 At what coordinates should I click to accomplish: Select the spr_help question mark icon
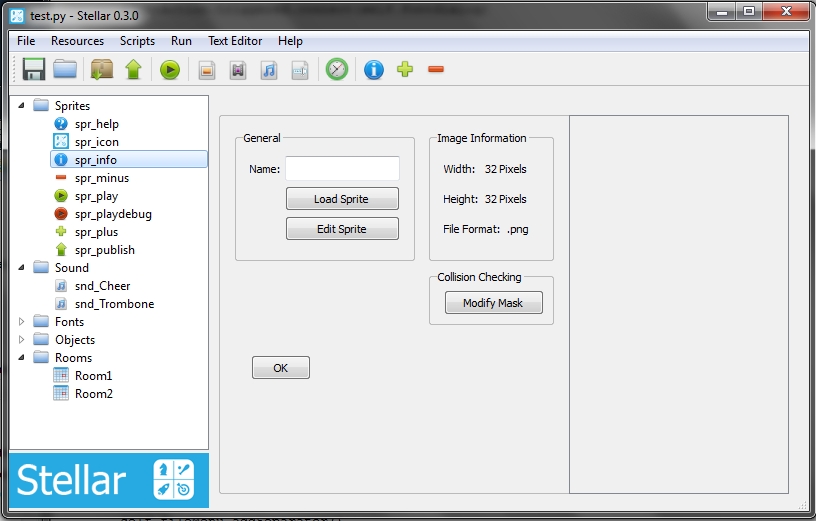coord(61,124)
